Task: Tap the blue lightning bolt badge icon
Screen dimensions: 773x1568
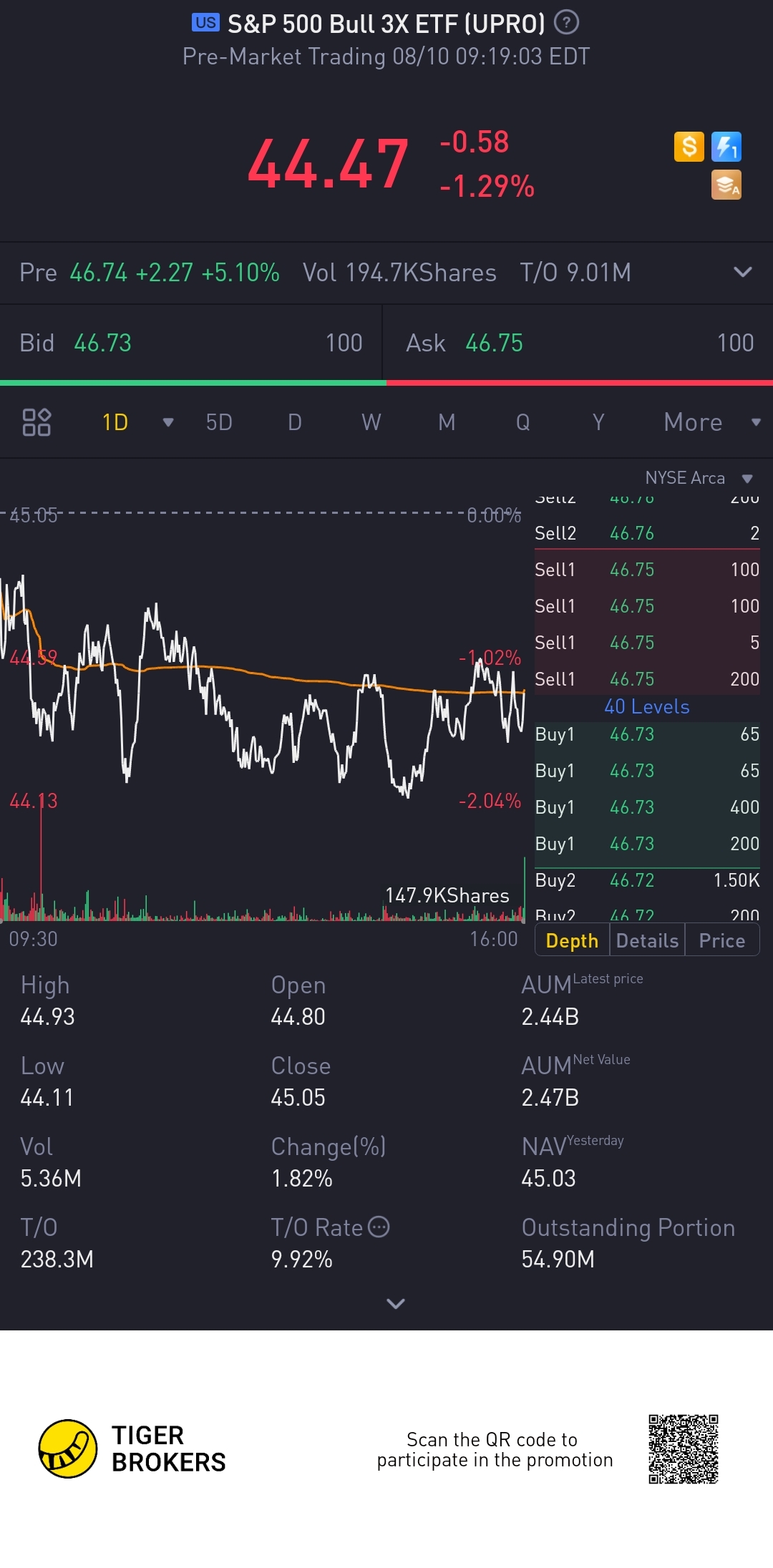Action: pyautogui.click(x=726, y=147)
